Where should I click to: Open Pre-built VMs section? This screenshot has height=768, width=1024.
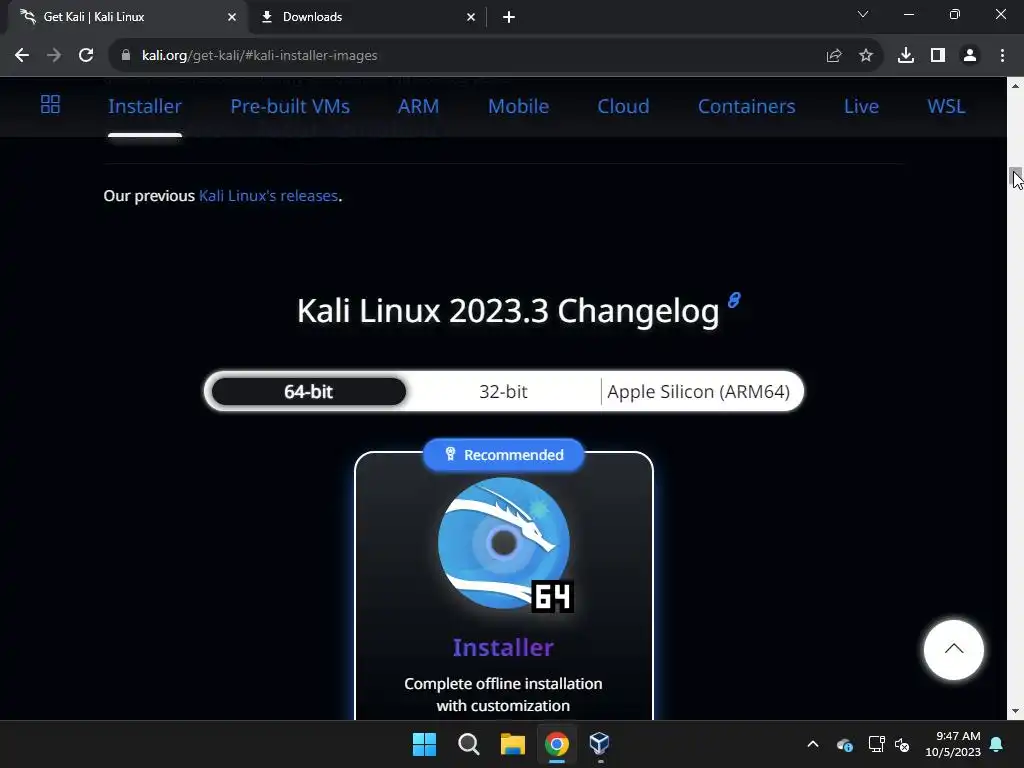tap(290, 106)
